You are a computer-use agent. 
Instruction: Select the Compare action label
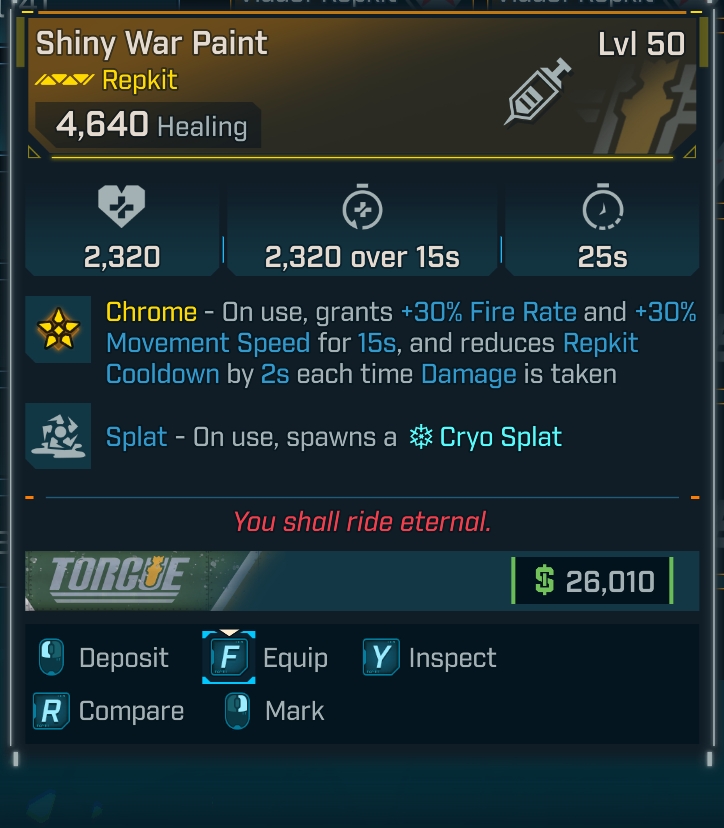(x=131, y=711)
